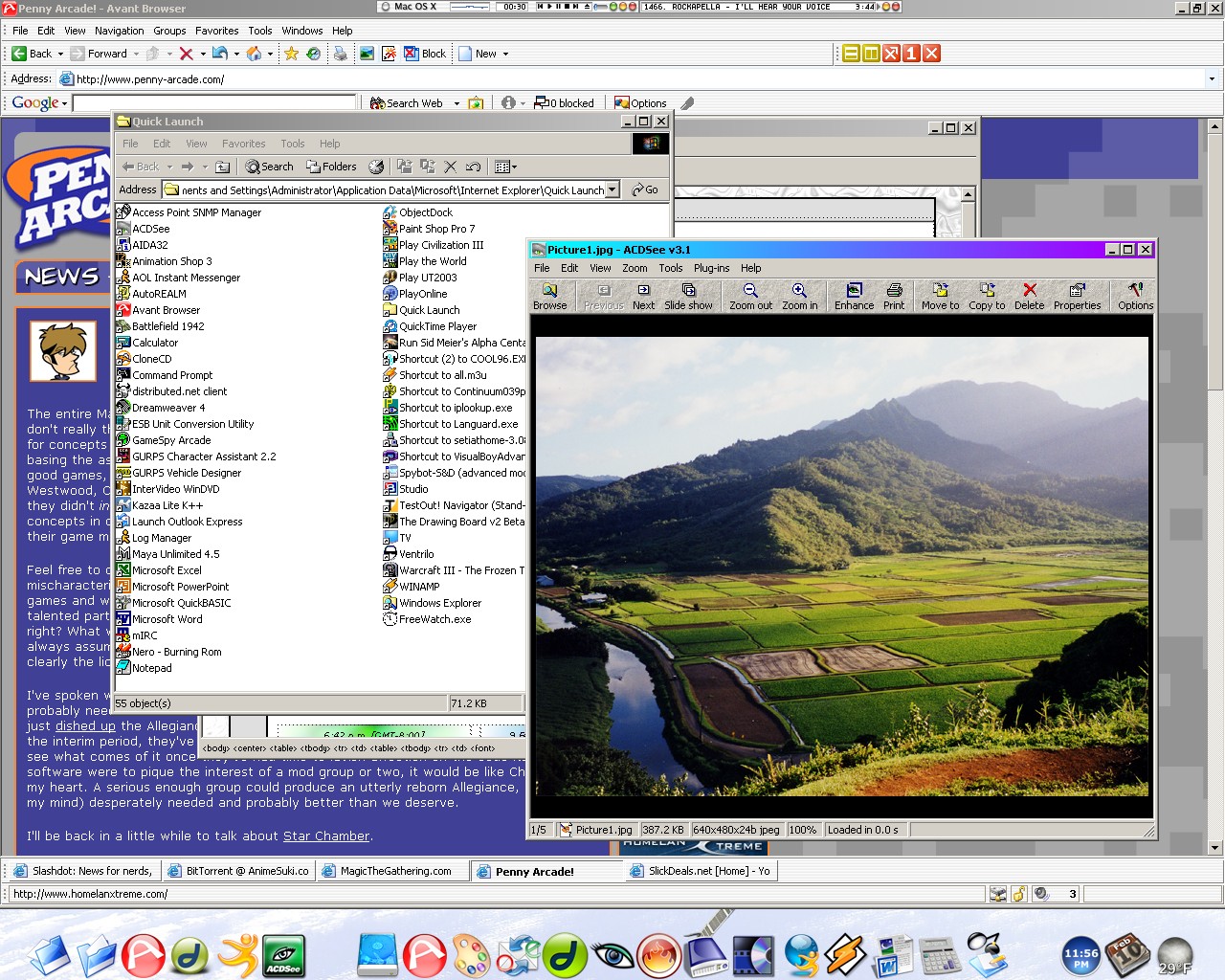The width and height of the screenshot is (1225, 980).
Task: Click Search in Quick Launch toolbar
Action: tap(269, 167)
